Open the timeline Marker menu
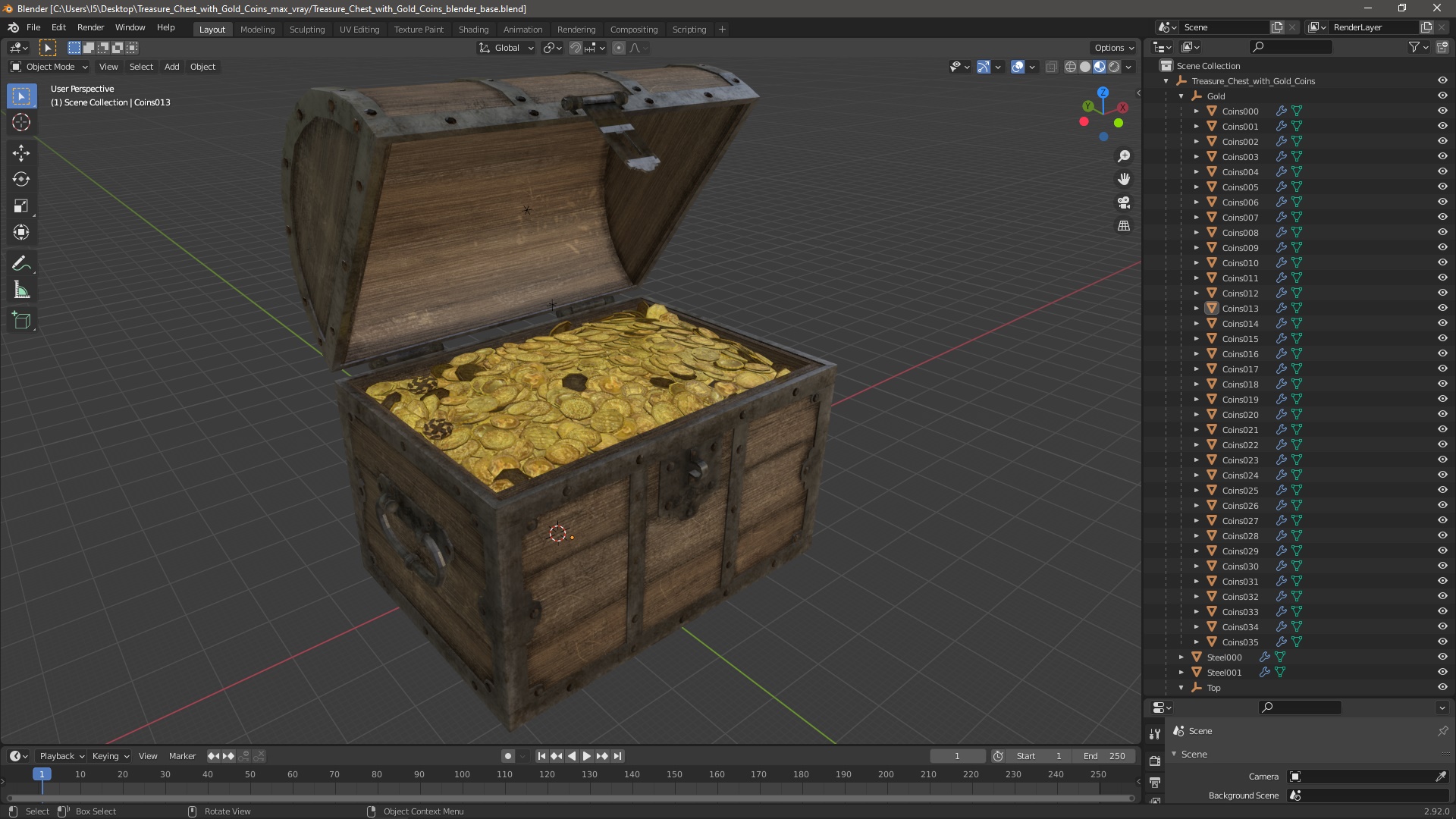Screen dimensions: 1456x819 click(182, 756)
